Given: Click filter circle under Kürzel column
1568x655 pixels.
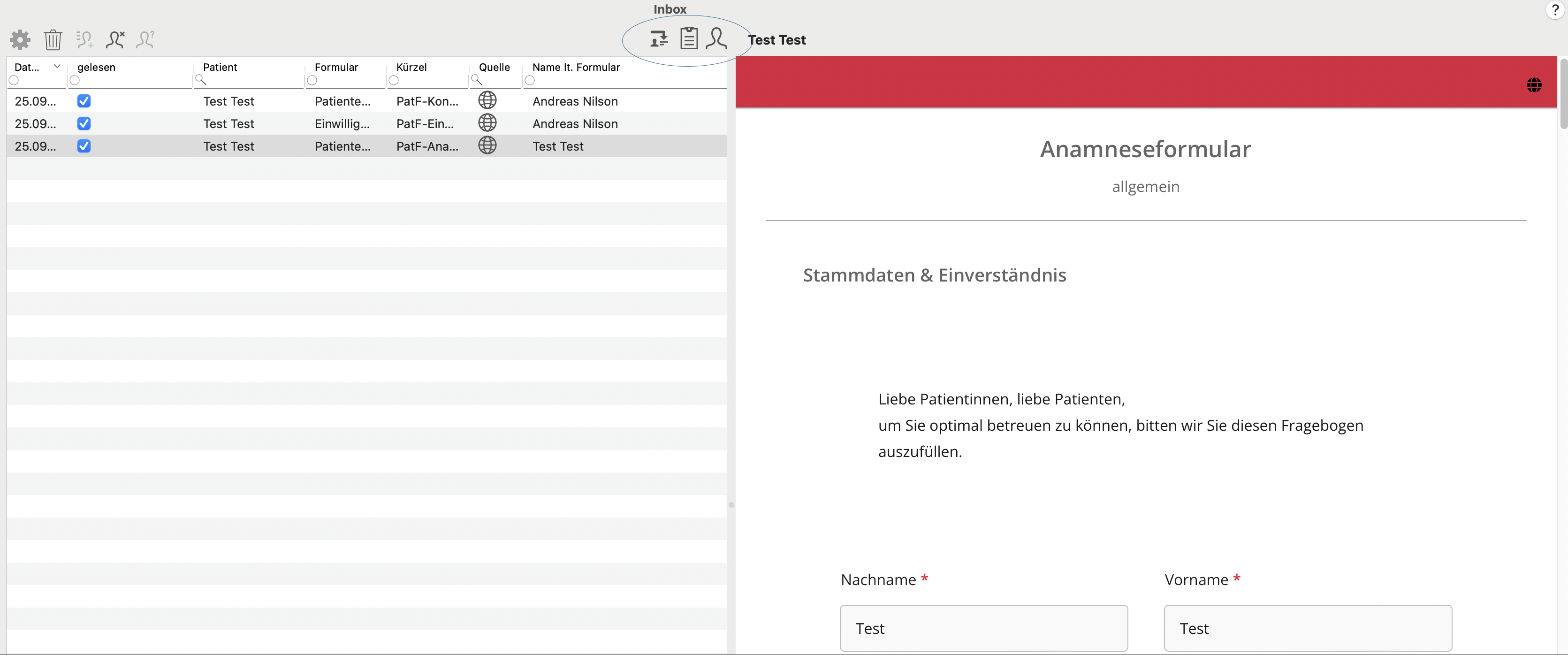Looking at the screenshot, I should [394, 80].
